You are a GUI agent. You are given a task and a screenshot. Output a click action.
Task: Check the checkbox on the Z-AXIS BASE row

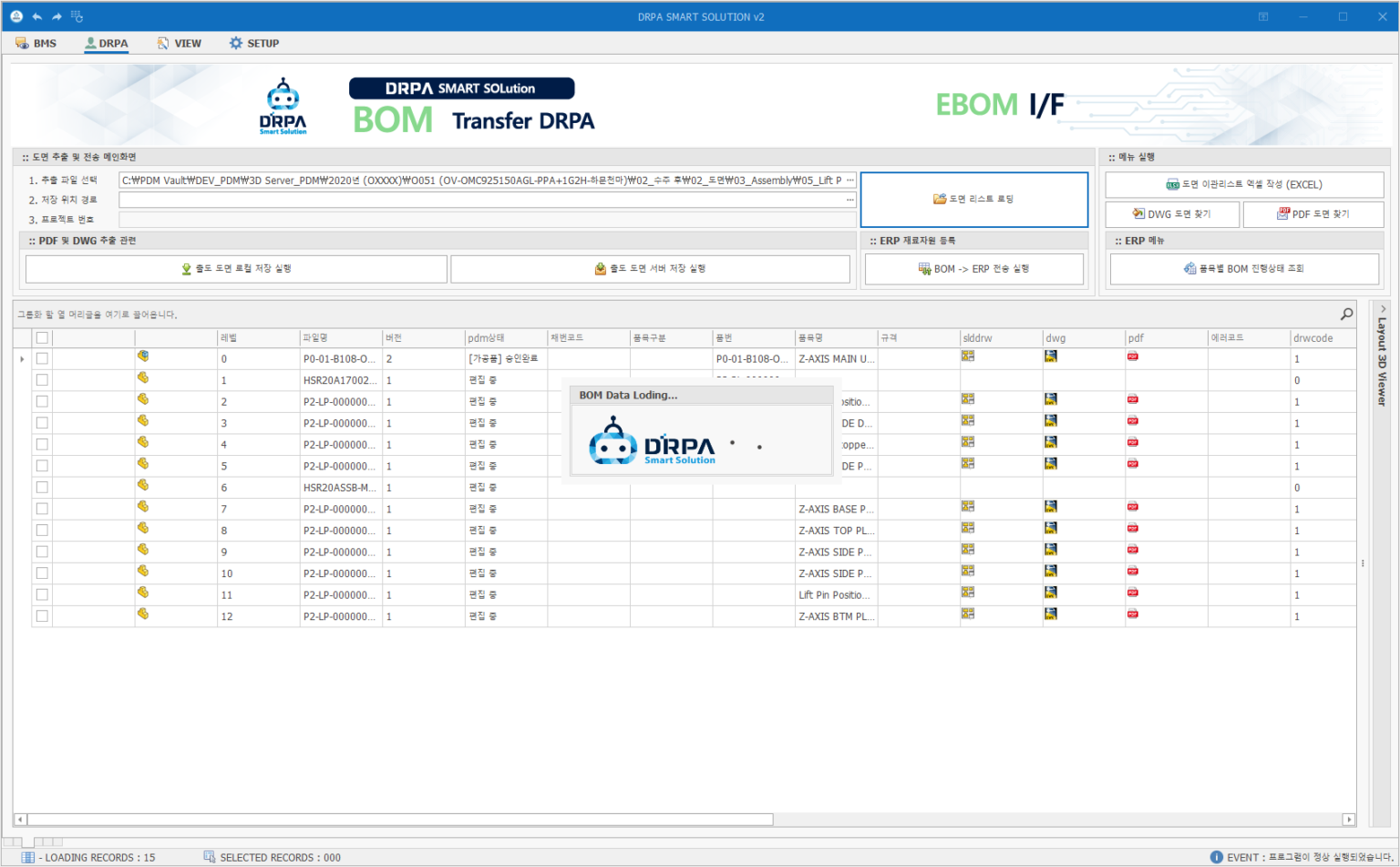42,509
